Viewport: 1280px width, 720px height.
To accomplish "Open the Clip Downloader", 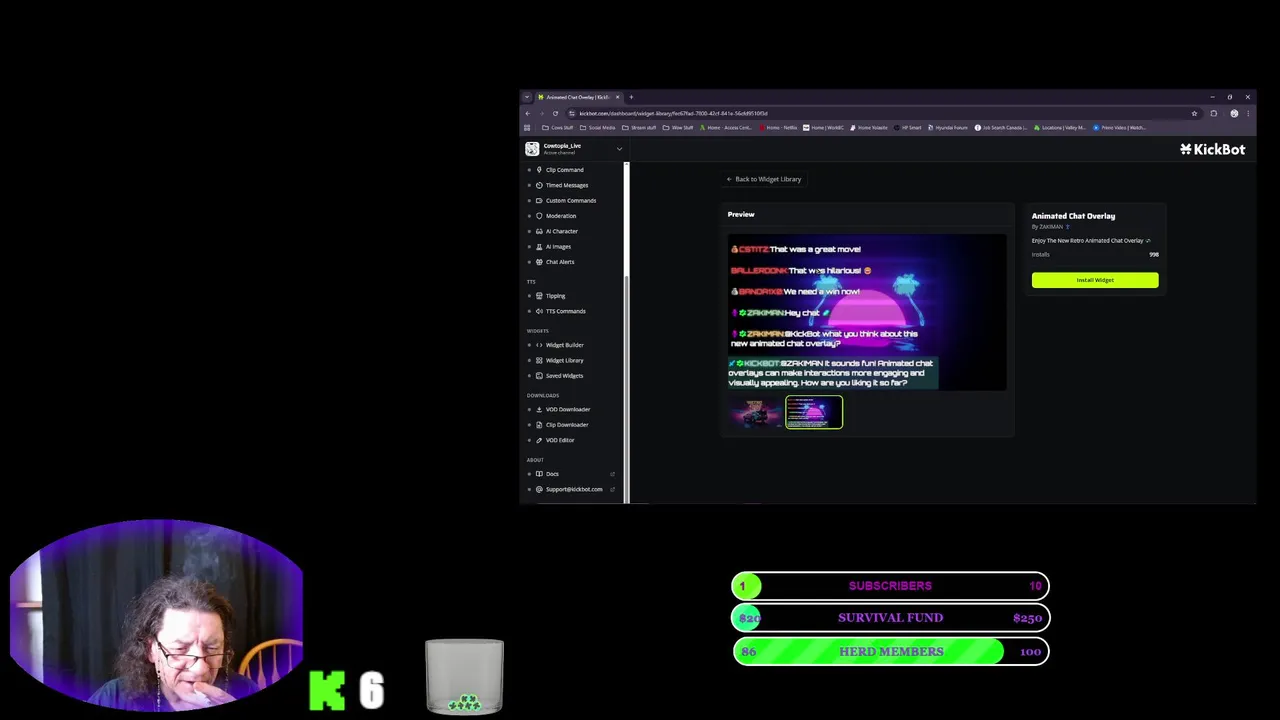I will [566, 425].
